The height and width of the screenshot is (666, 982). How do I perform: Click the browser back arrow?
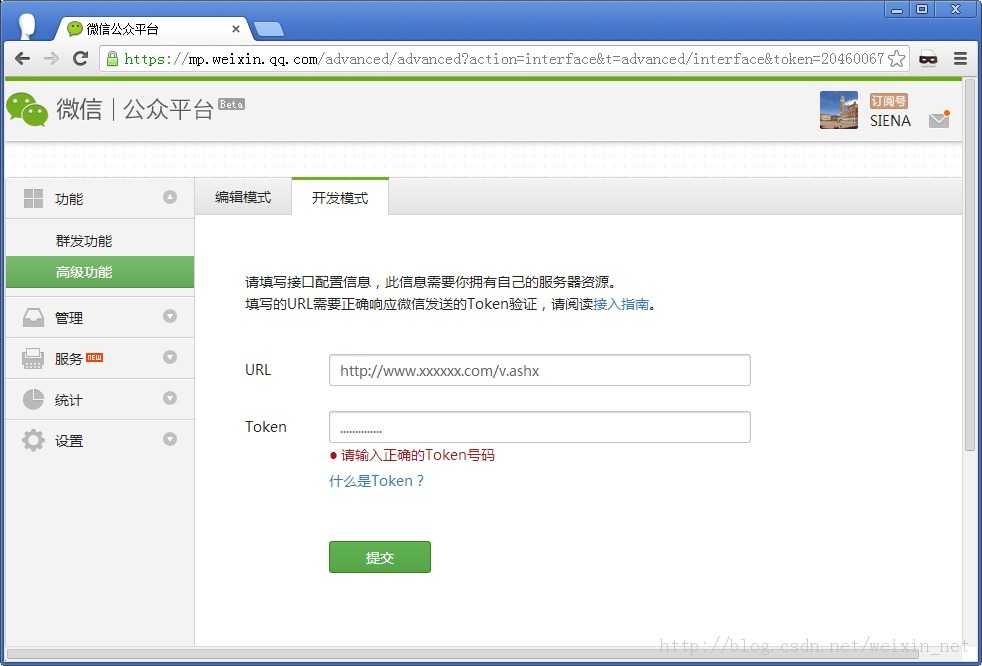pyautogui.click(x=23, y=59)
